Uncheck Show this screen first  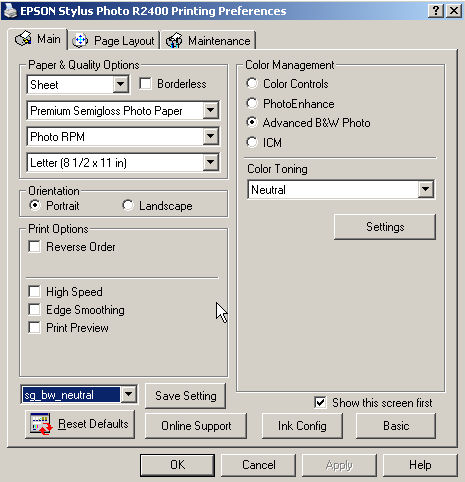tap(320, 403)
